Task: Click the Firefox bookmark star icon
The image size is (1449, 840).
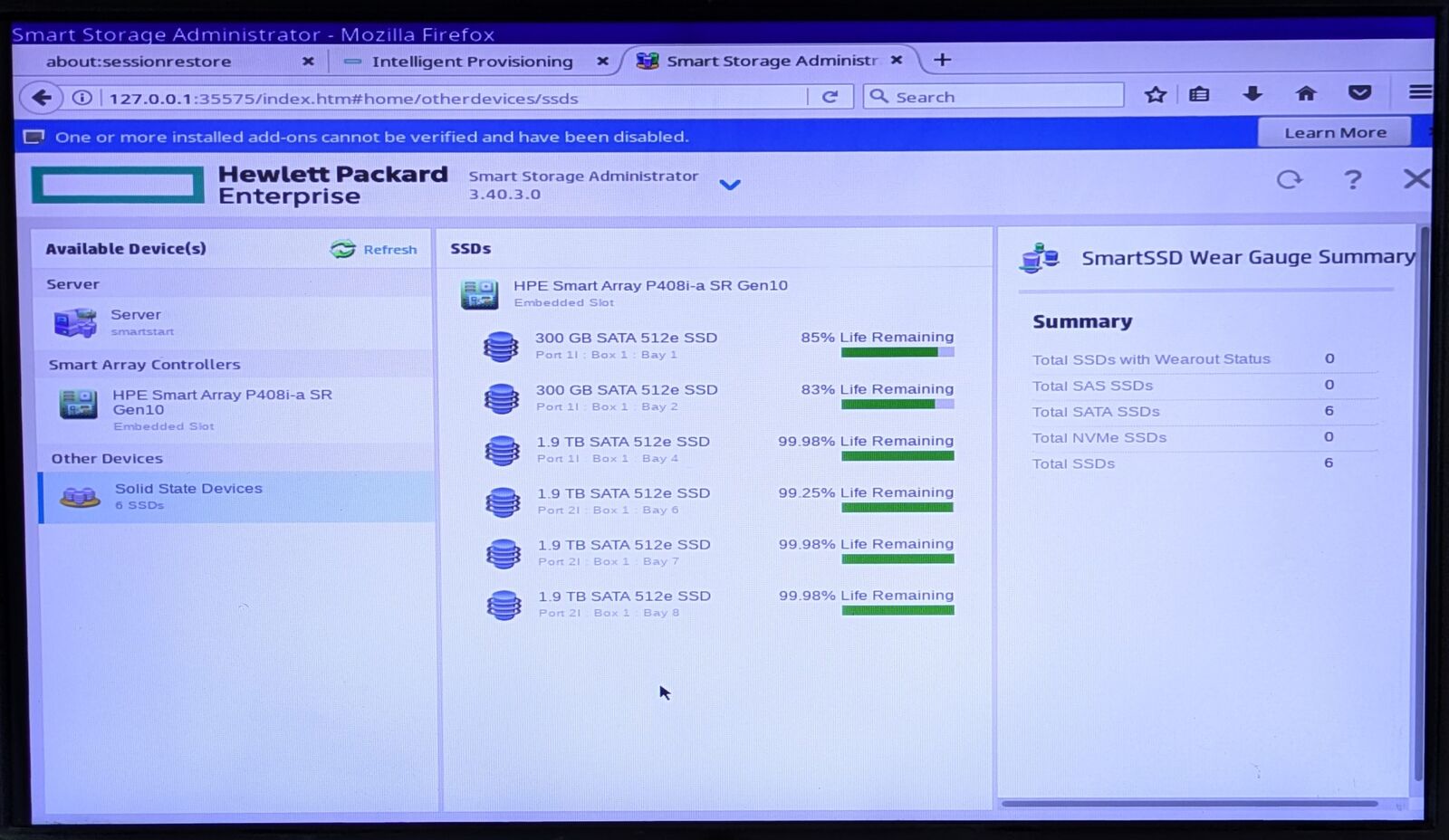Action: click(x=1155, y=95)
